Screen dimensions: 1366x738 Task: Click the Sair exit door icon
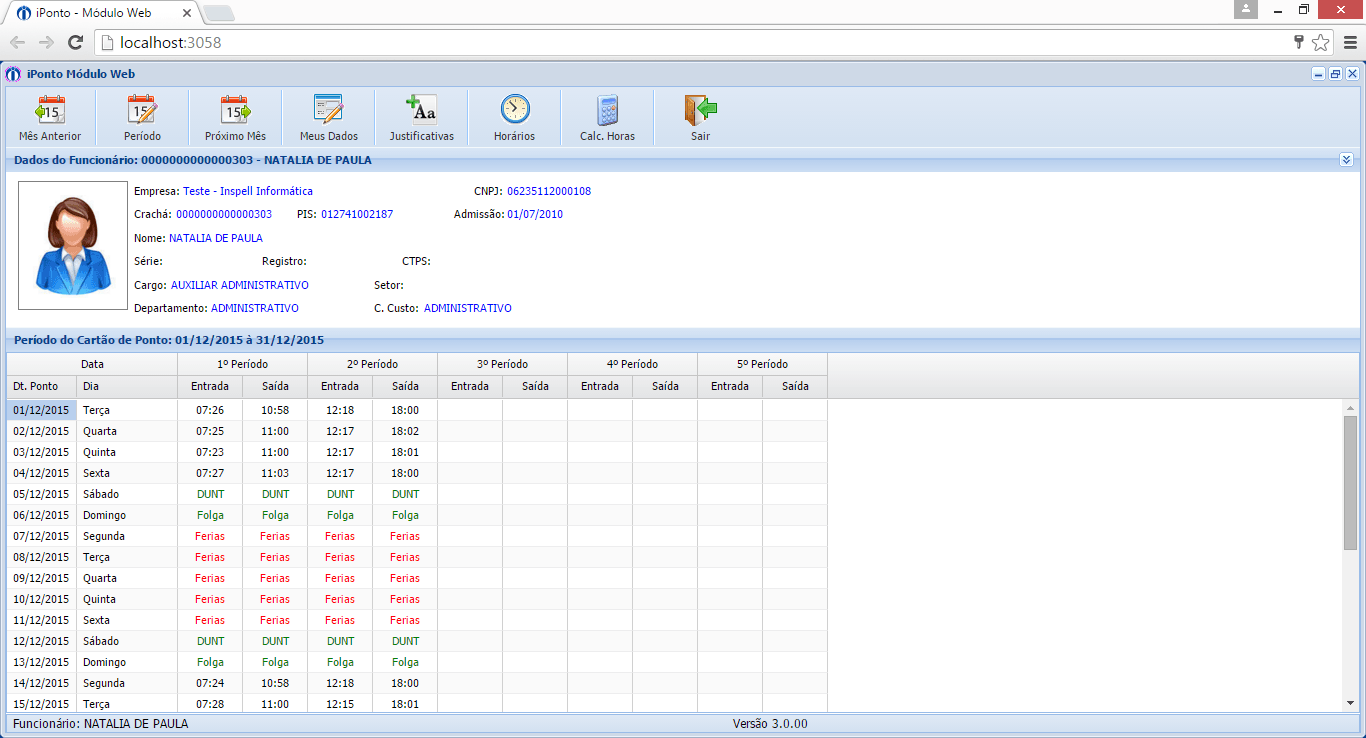700,110
